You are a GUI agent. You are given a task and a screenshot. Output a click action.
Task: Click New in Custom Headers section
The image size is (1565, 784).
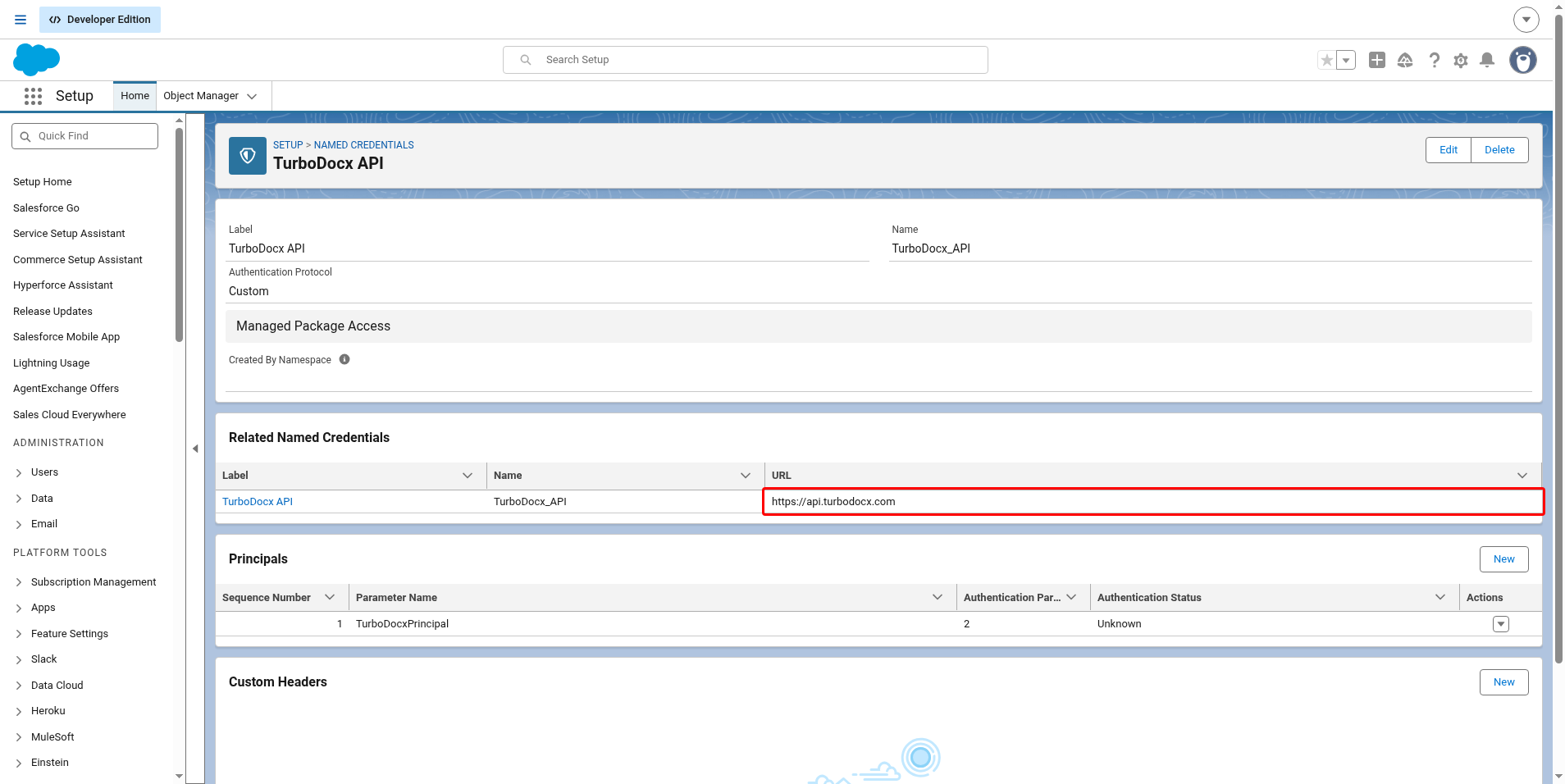pyautogui.click(x=1504, y=682)
